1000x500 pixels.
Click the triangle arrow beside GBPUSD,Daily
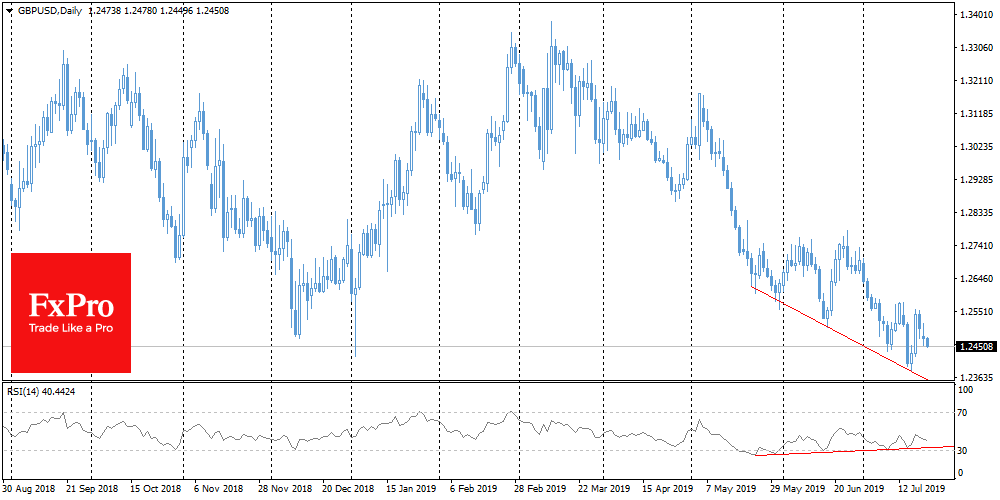(x=8, y=9)
